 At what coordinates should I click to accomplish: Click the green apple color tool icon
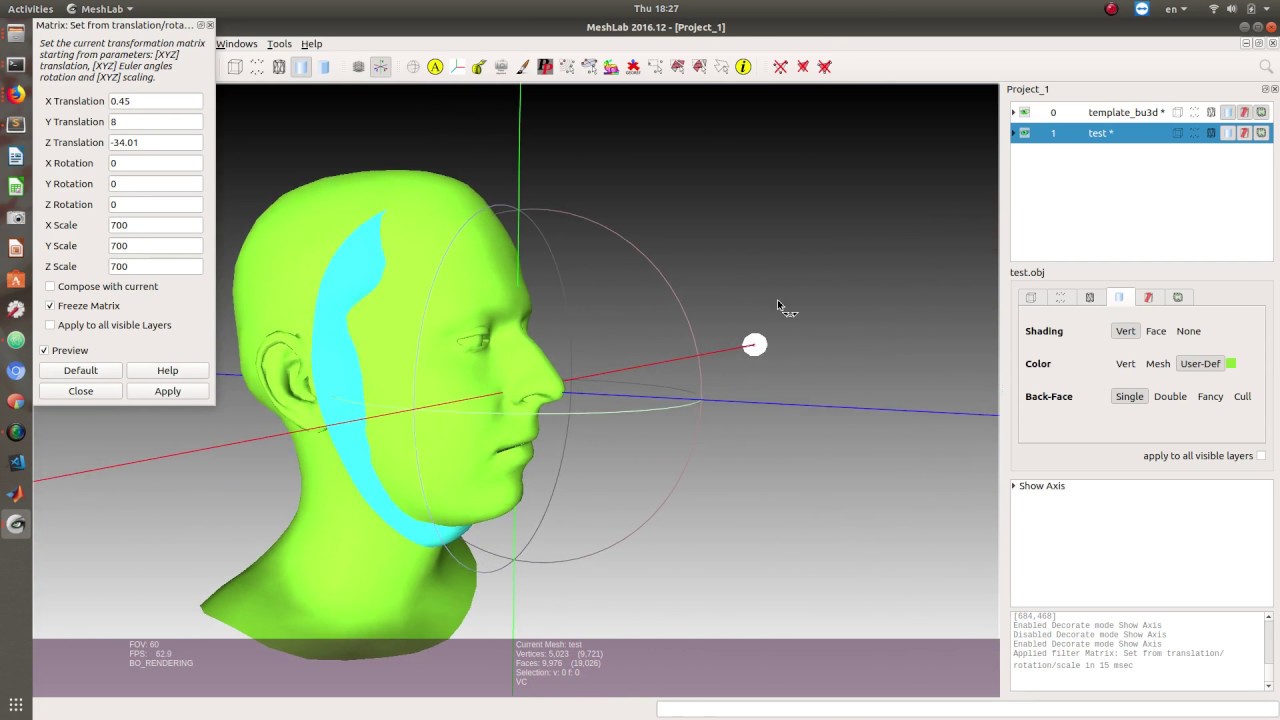478,67
